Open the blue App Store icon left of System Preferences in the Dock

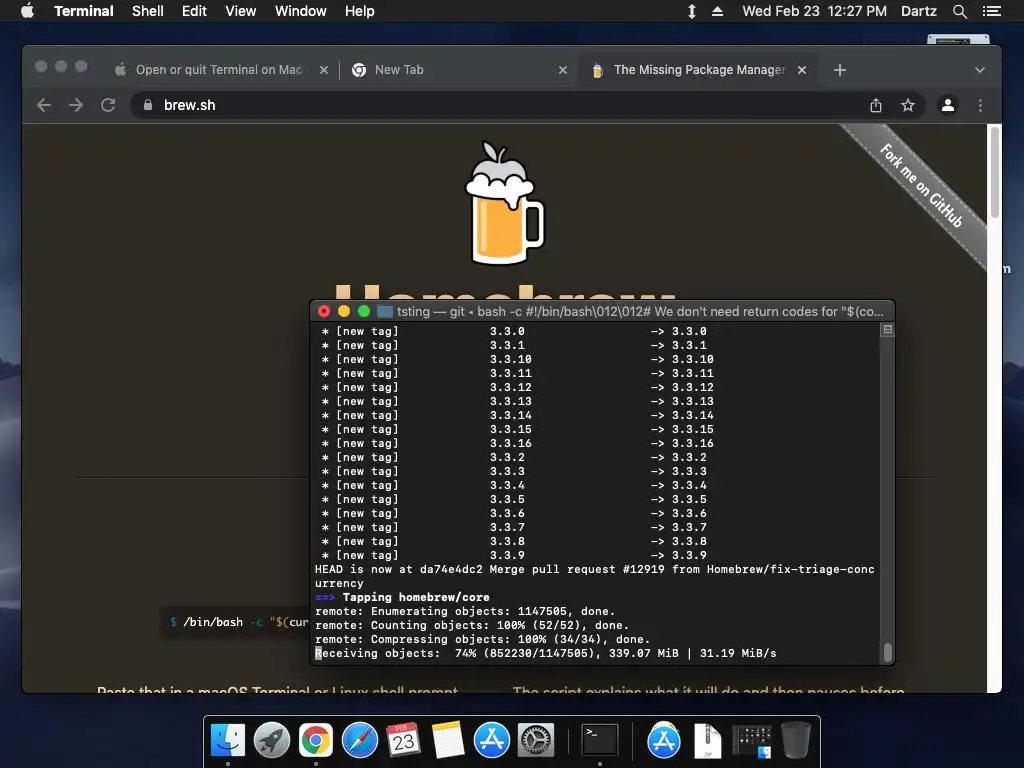point(491,740)
